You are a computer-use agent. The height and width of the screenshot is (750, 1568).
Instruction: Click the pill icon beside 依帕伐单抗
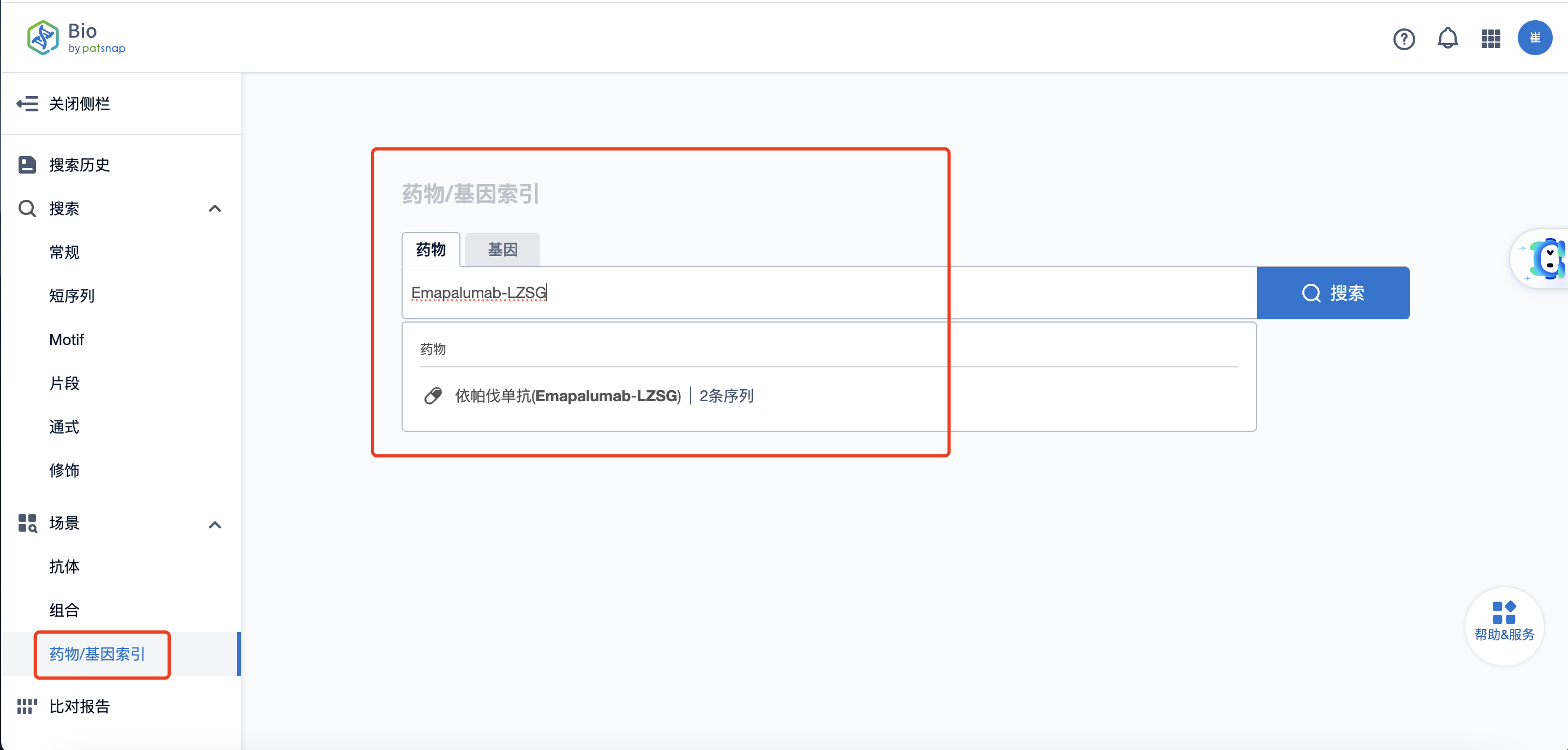click(433, 396)
